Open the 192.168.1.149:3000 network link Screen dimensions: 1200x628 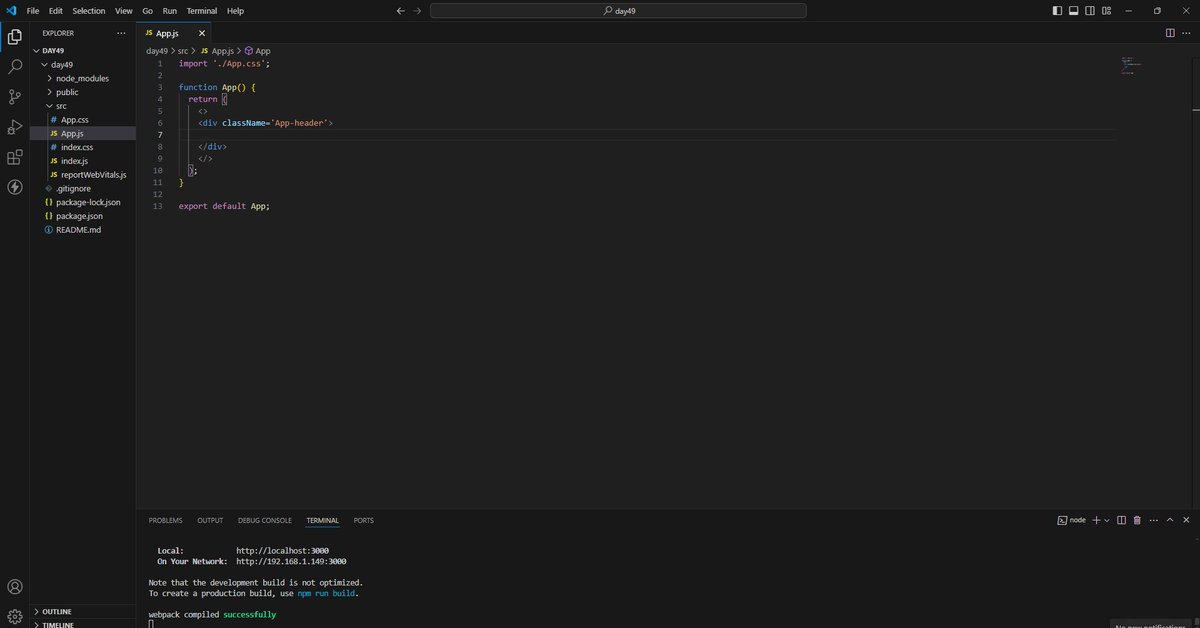pos(292,561)
